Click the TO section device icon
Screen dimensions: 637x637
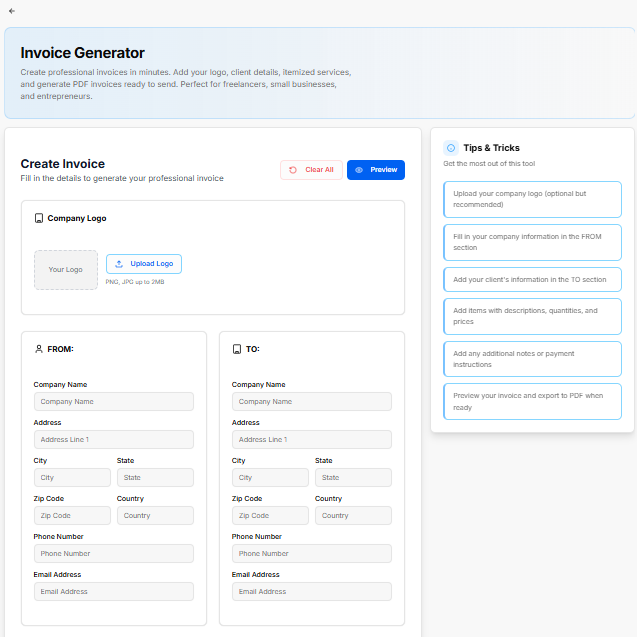(x=237, y=349)
